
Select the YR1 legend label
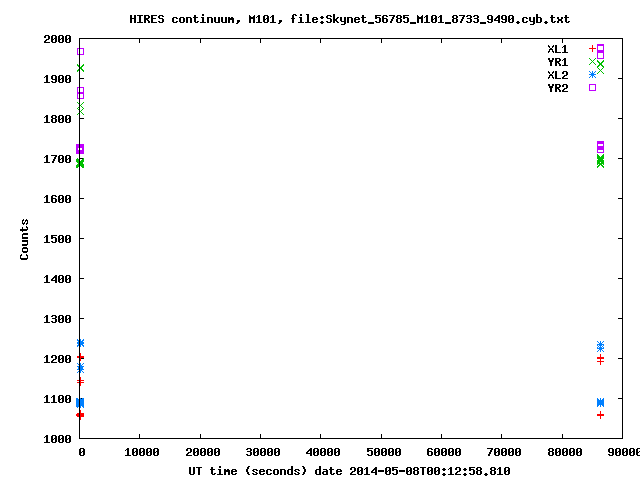[558, 62]
